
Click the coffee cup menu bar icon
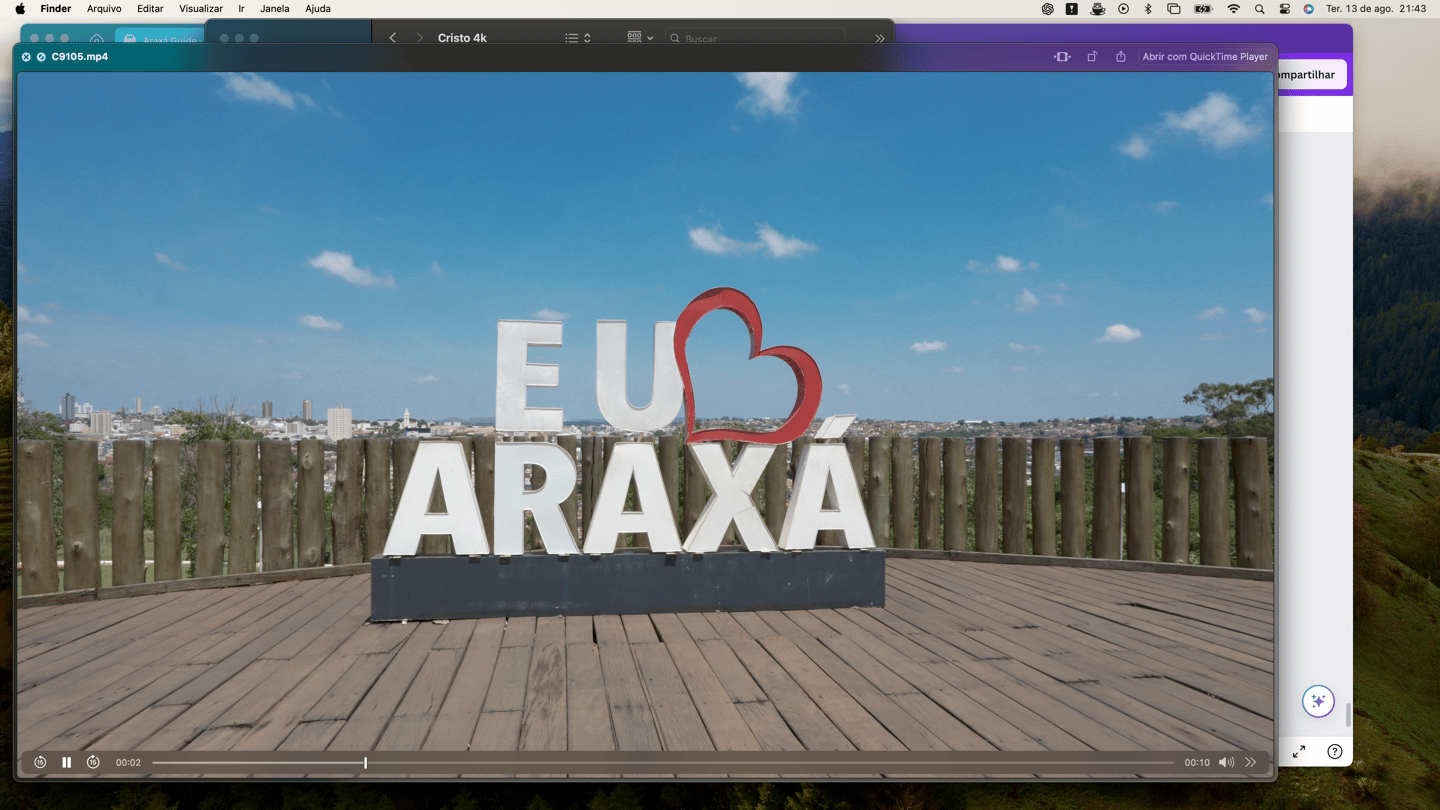(1097, 9)
